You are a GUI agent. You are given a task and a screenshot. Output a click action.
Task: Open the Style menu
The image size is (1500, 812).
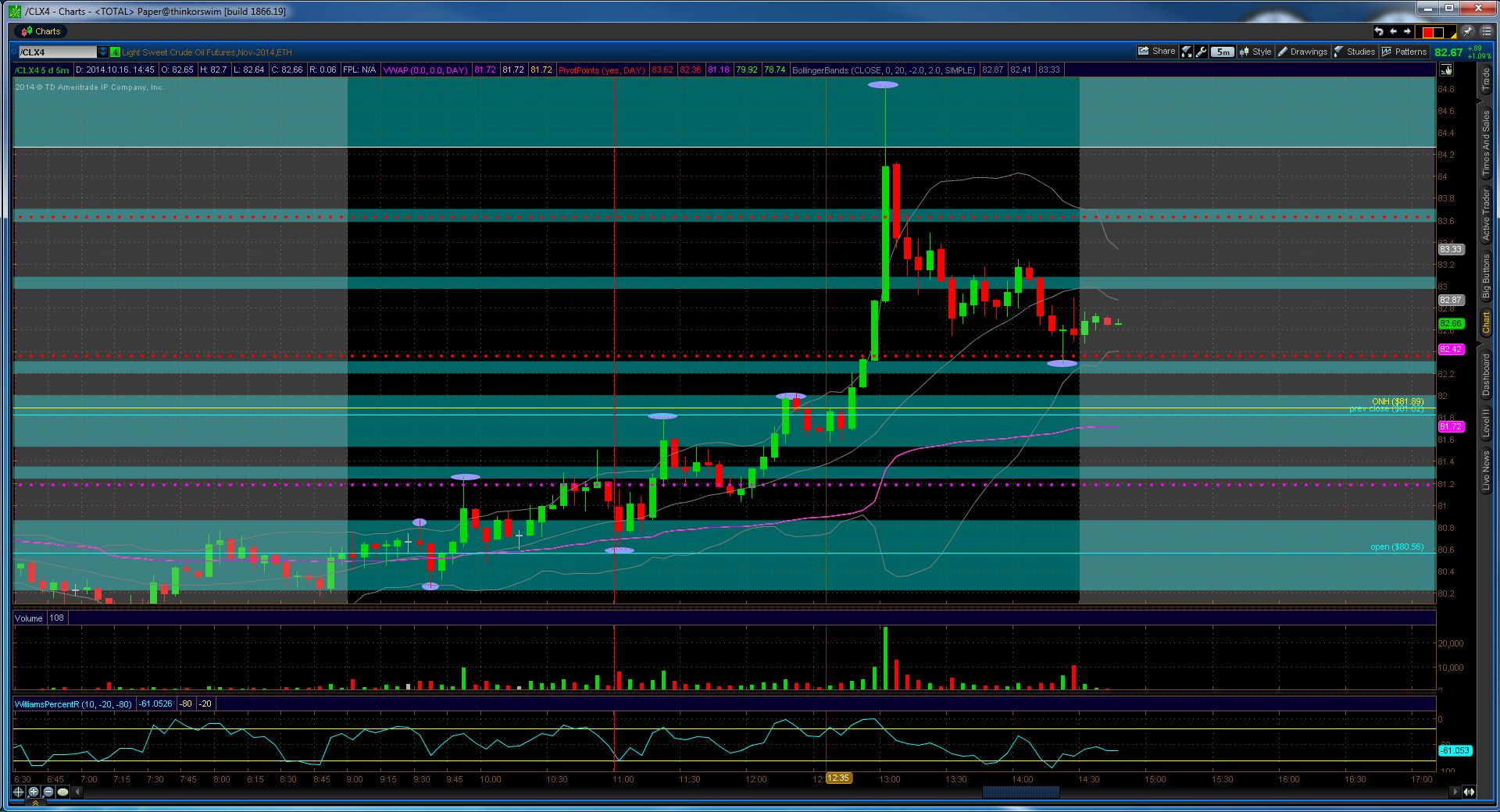tap(1255, 52)
